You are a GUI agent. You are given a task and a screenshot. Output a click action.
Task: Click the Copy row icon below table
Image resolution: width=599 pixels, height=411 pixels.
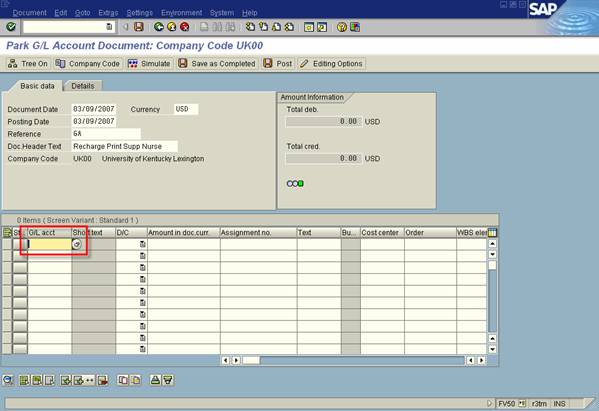click(x=123, y=380)
